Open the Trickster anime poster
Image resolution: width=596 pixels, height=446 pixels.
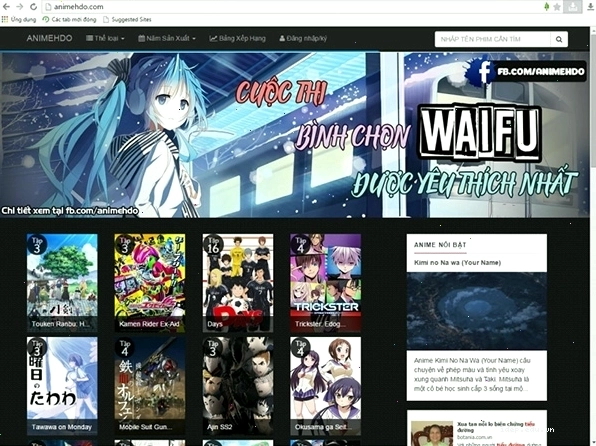point(325,283)
